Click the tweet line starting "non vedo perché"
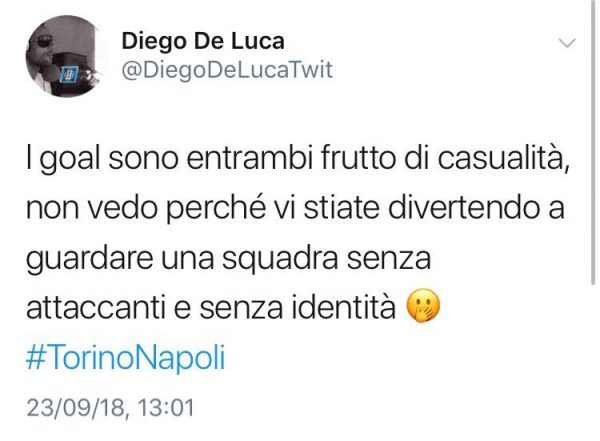Viewport: 600px width, 441px height. click(x=295, y=208)
